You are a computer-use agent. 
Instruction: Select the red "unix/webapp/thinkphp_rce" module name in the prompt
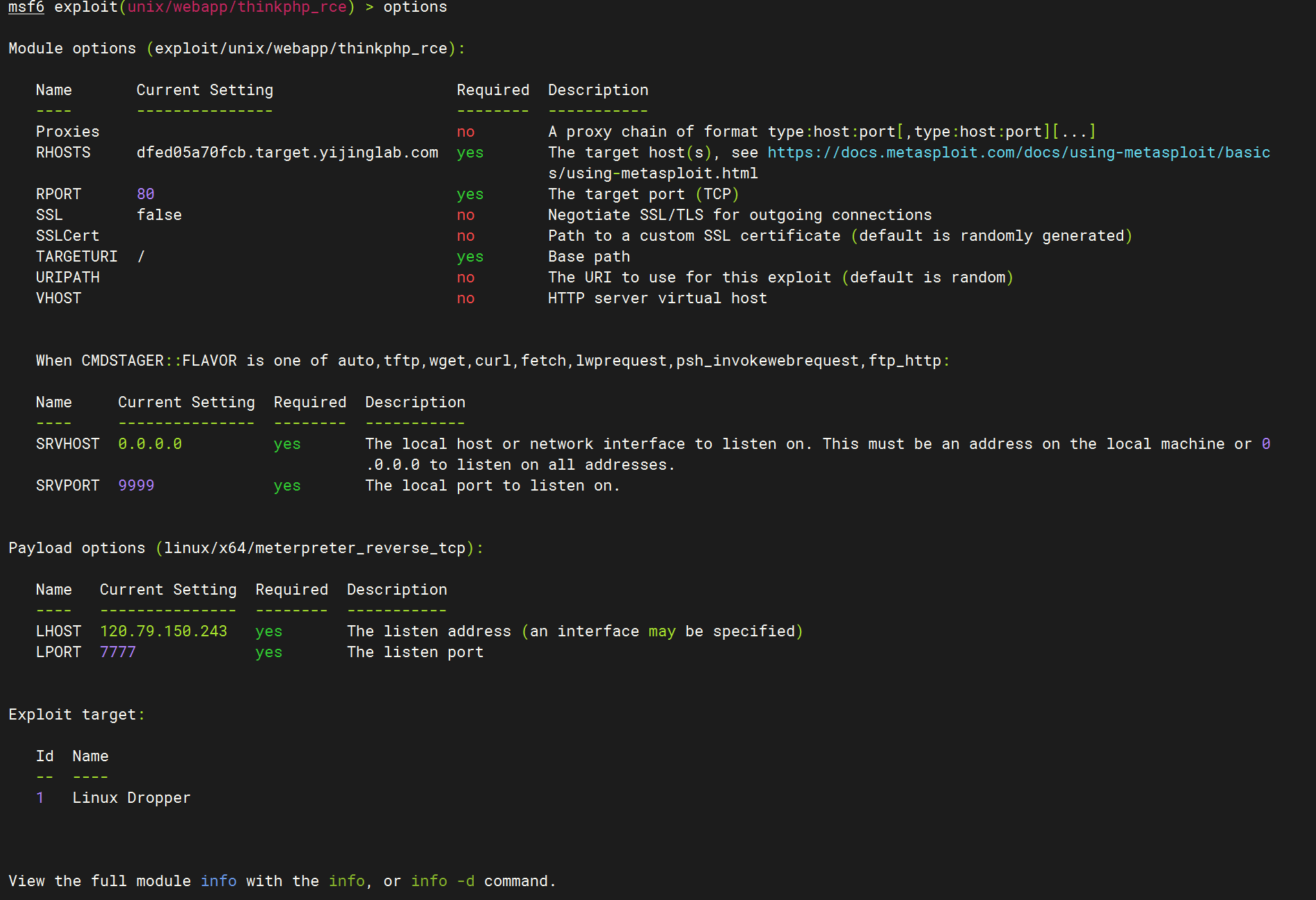(237, 8)
